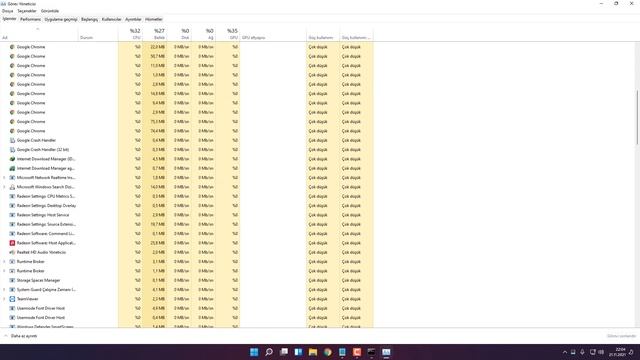This screenshot has width=640, height=360.
Task: Click the Görevi sonlandır button
Action: [x=621, y=336]
